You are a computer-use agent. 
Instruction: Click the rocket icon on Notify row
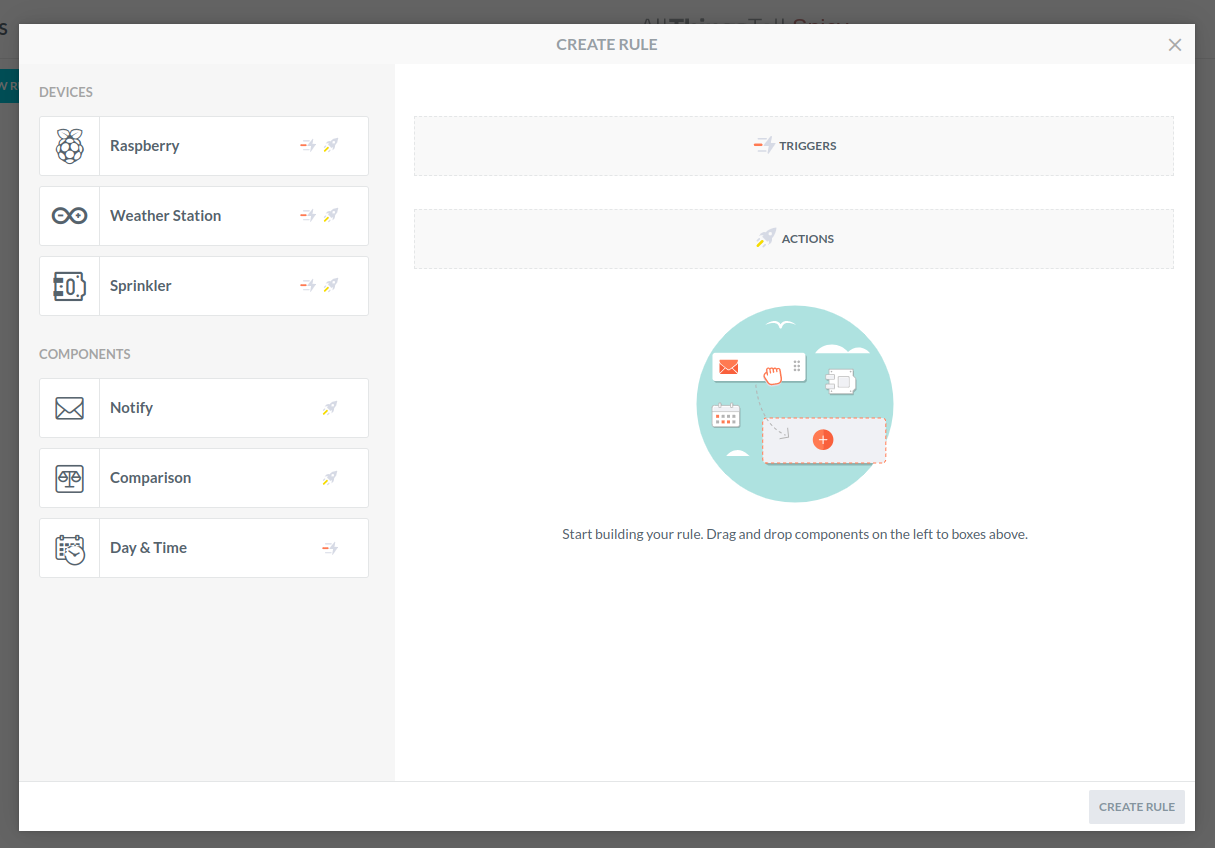330,408
